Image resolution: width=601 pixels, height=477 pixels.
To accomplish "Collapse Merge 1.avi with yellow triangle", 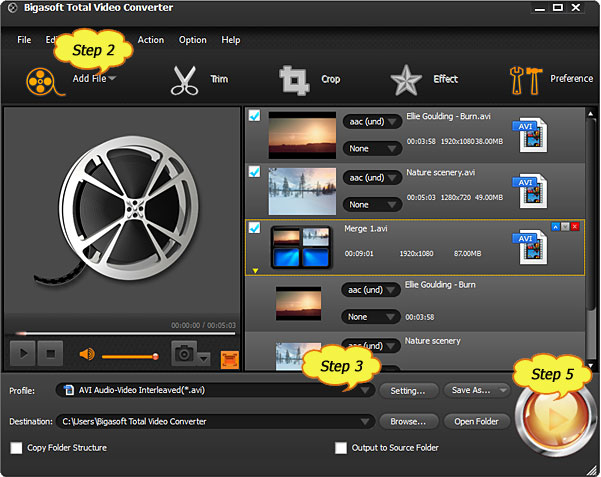I will (x=255, y=271).
